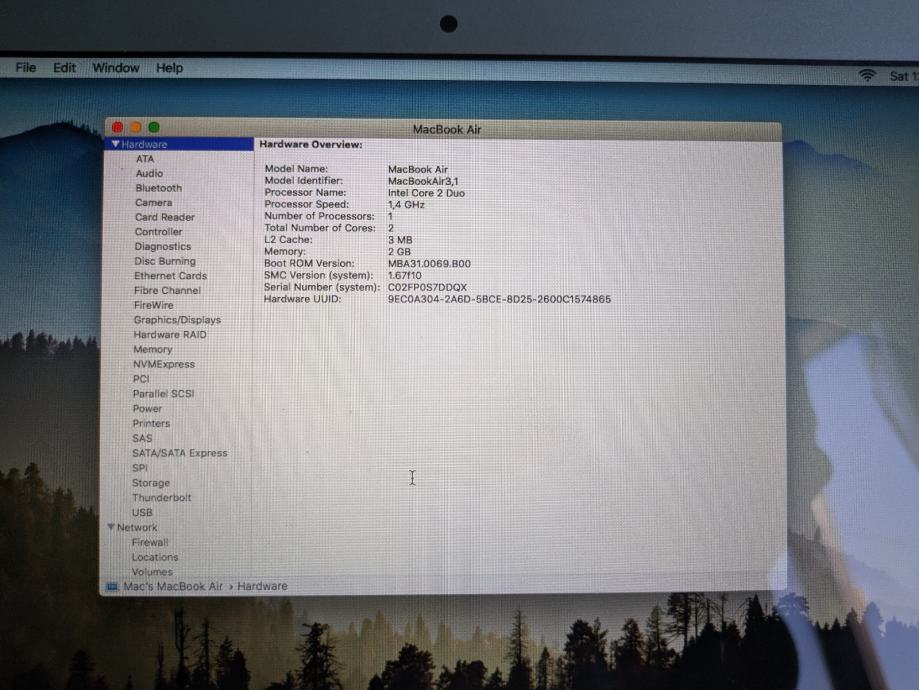Click the Serial Number (system) label
Screen dimensions: 919x690
pyautogui.click(x=322, y=287)
